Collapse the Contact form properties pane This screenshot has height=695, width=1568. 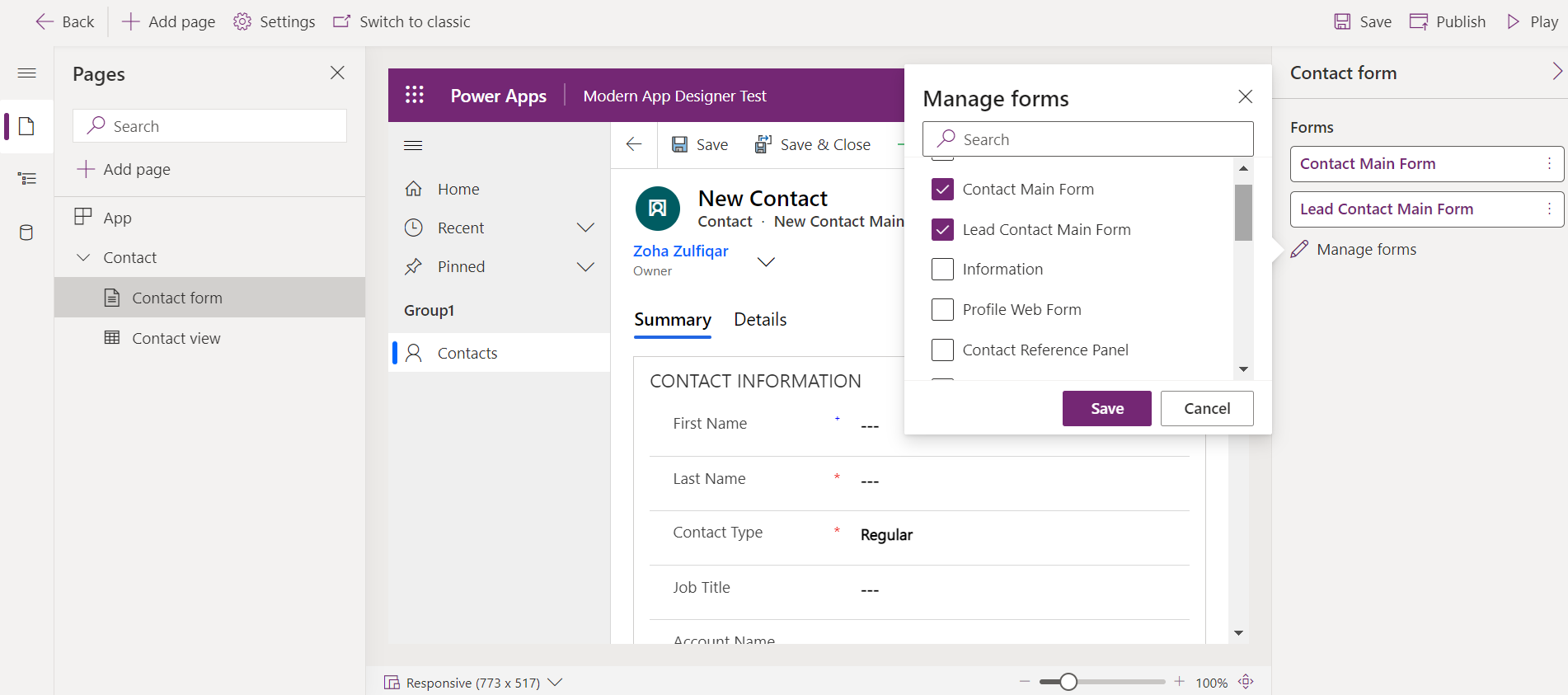(1556, 72)
